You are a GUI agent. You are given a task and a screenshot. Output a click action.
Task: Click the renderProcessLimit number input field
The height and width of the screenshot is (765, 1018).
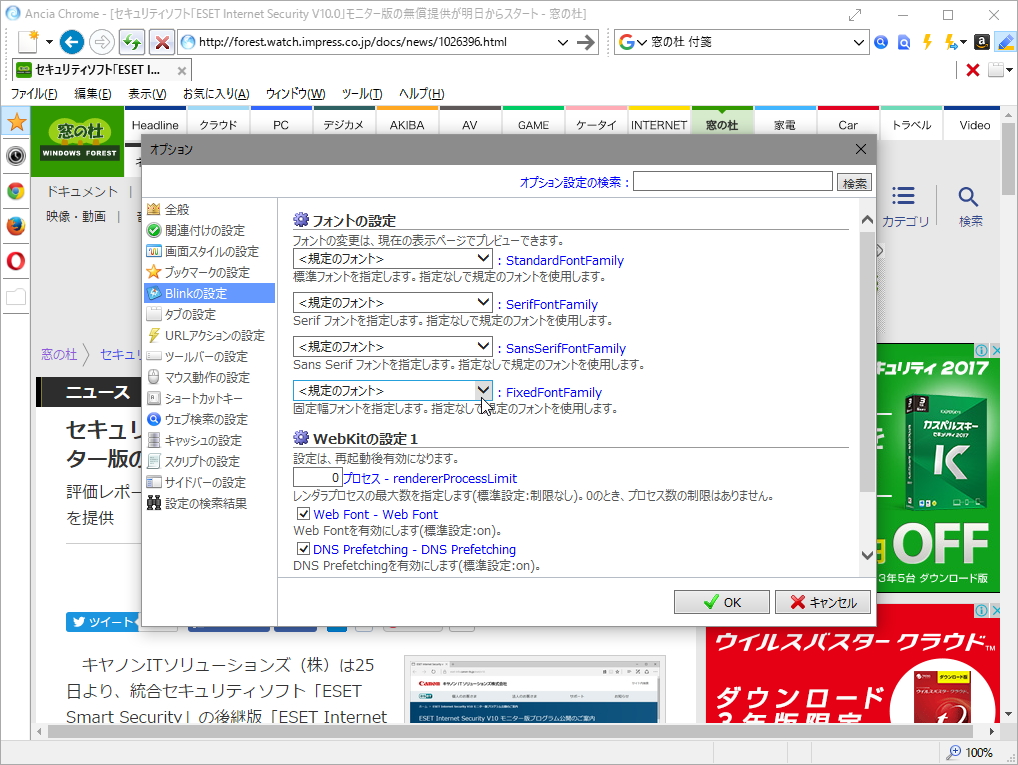tap(315, 477)
